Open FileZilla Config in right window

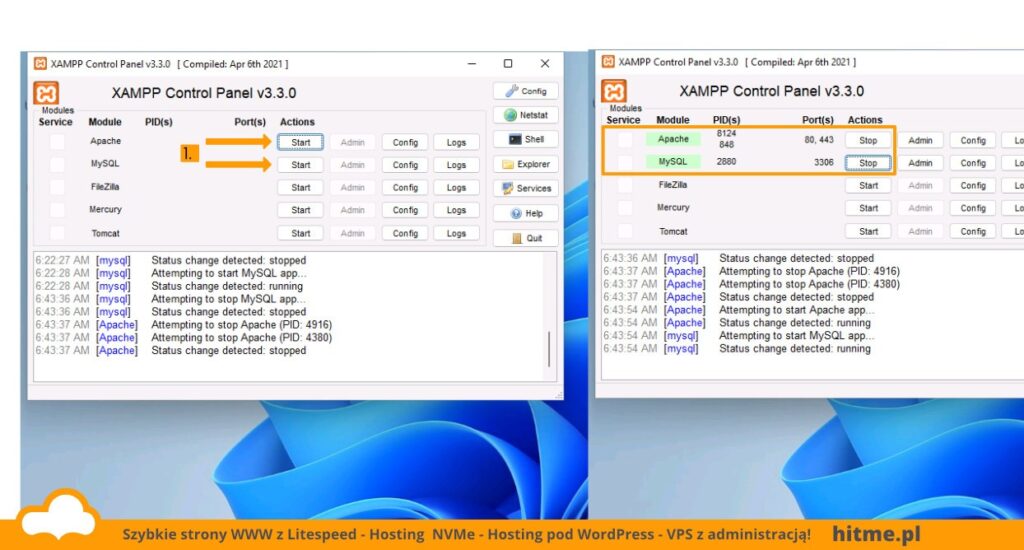coord(972,186)
